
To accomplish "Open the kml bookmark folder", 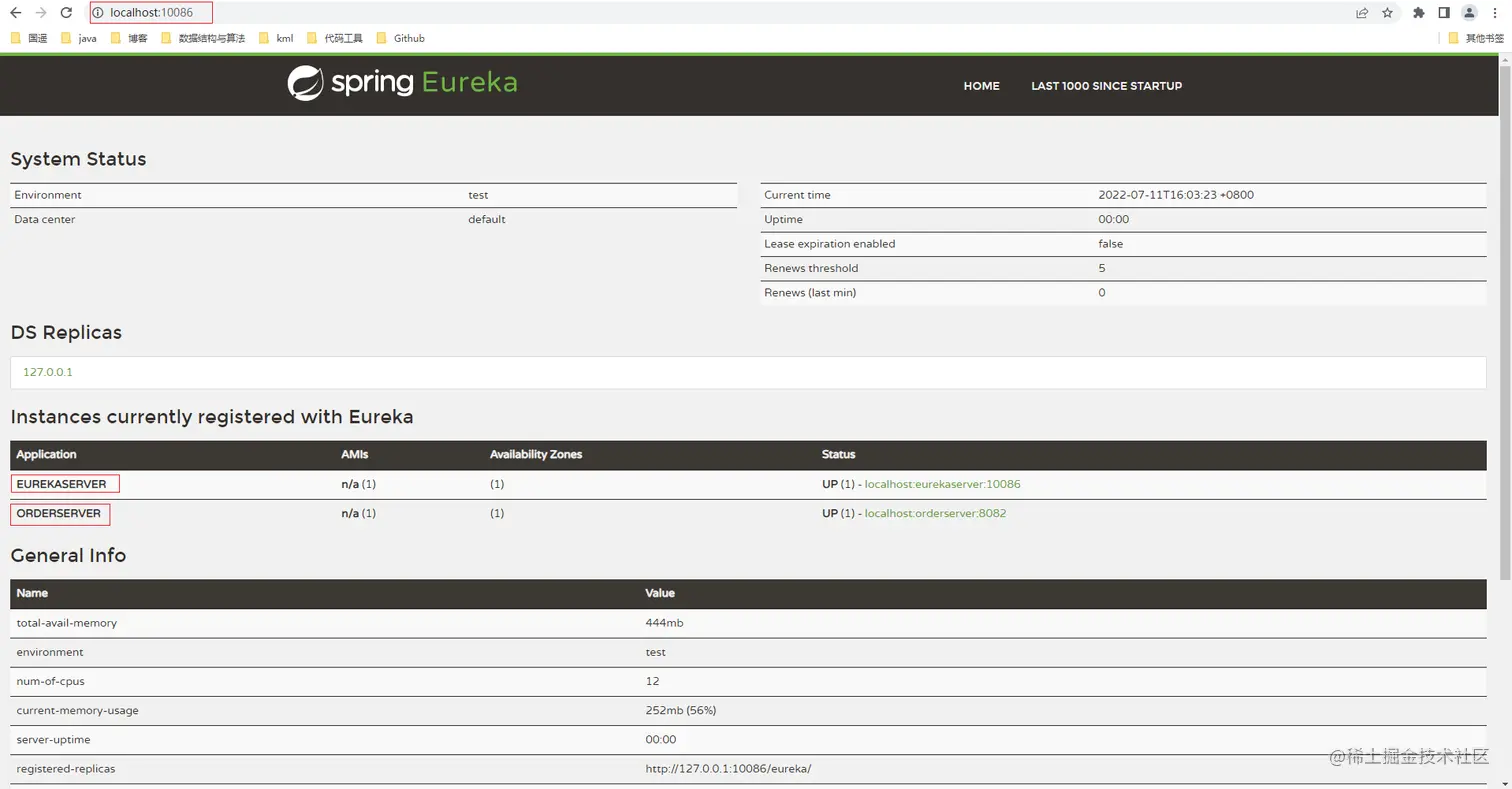I will 276,38.
